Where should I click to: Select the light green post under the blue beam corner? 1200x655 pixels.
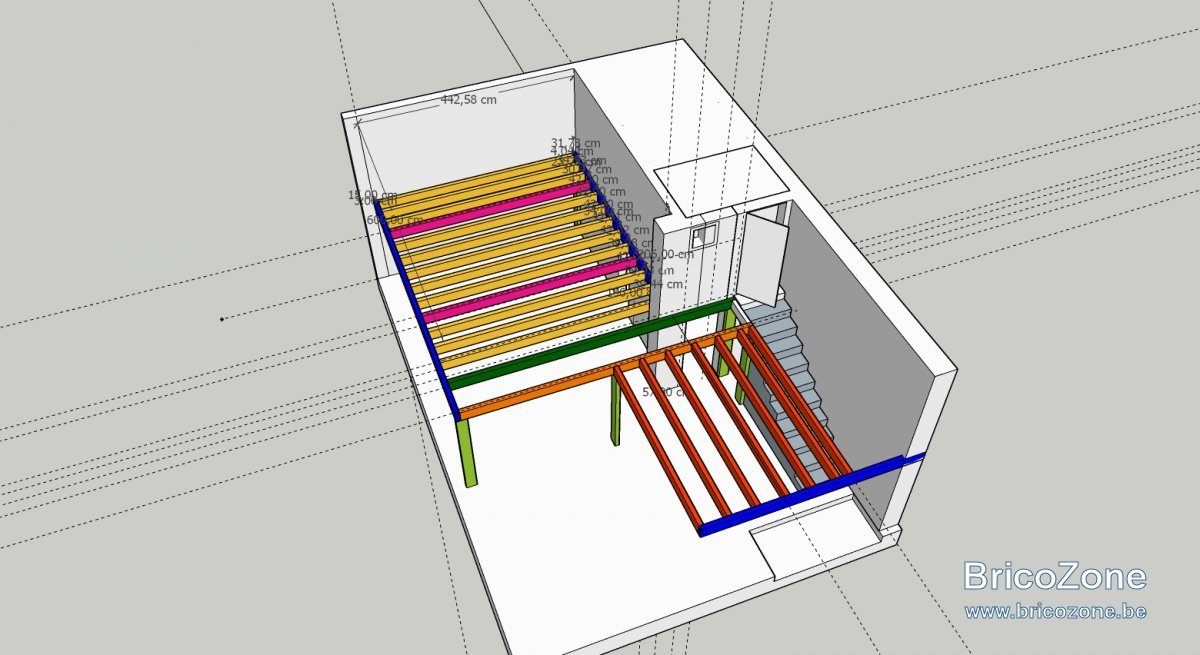coord(469,451)
